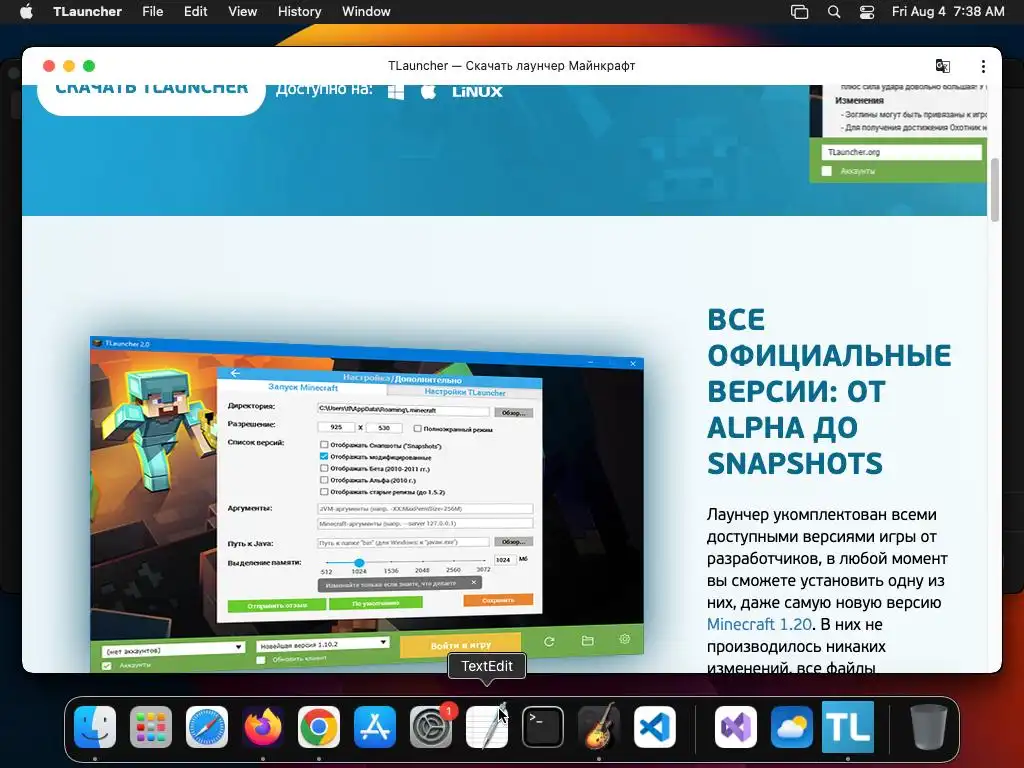Click the Windows logo download icon
1024x768 pixels.
click(396, 91)
